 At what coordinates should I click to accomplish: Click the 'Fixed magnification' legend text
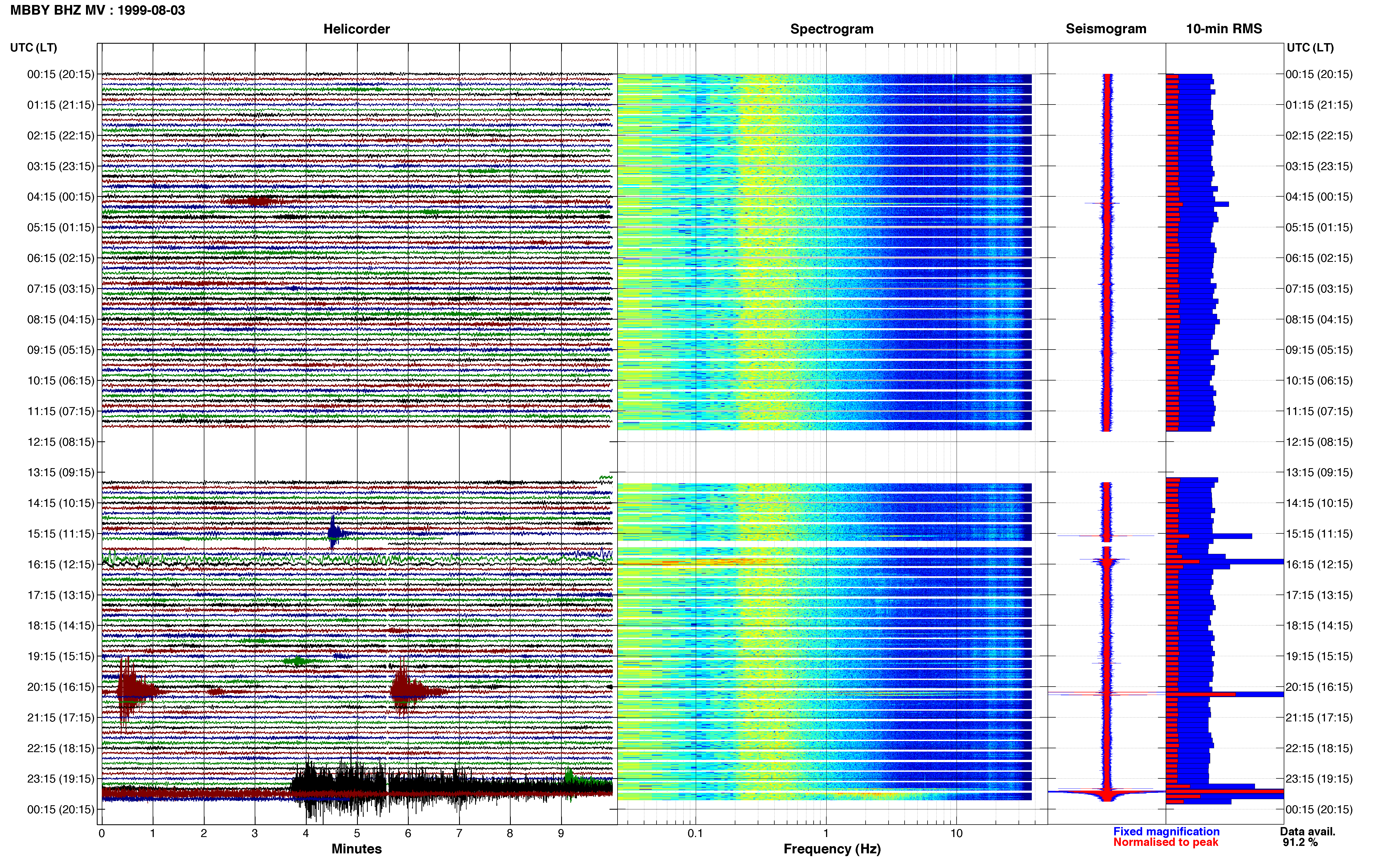click(x=1166, y=831)
